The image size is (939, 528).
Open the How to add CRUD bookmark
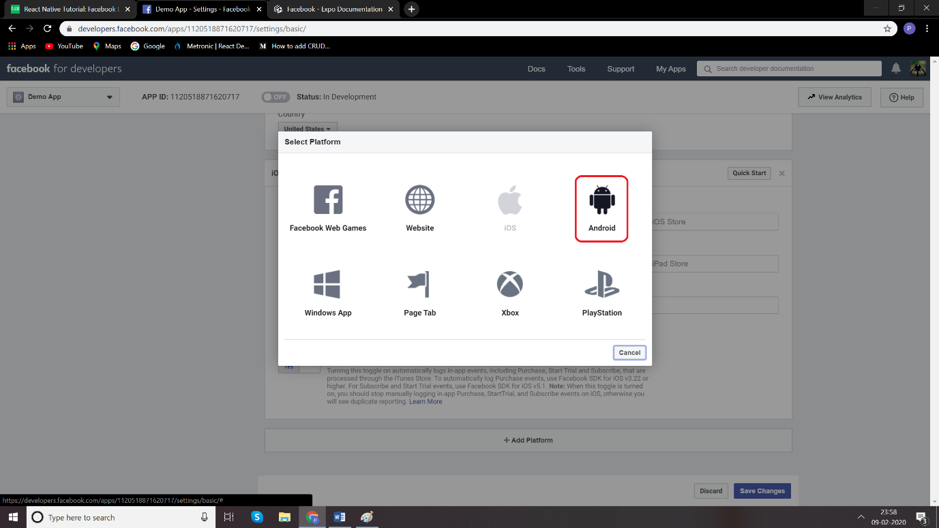click(294, 46)
